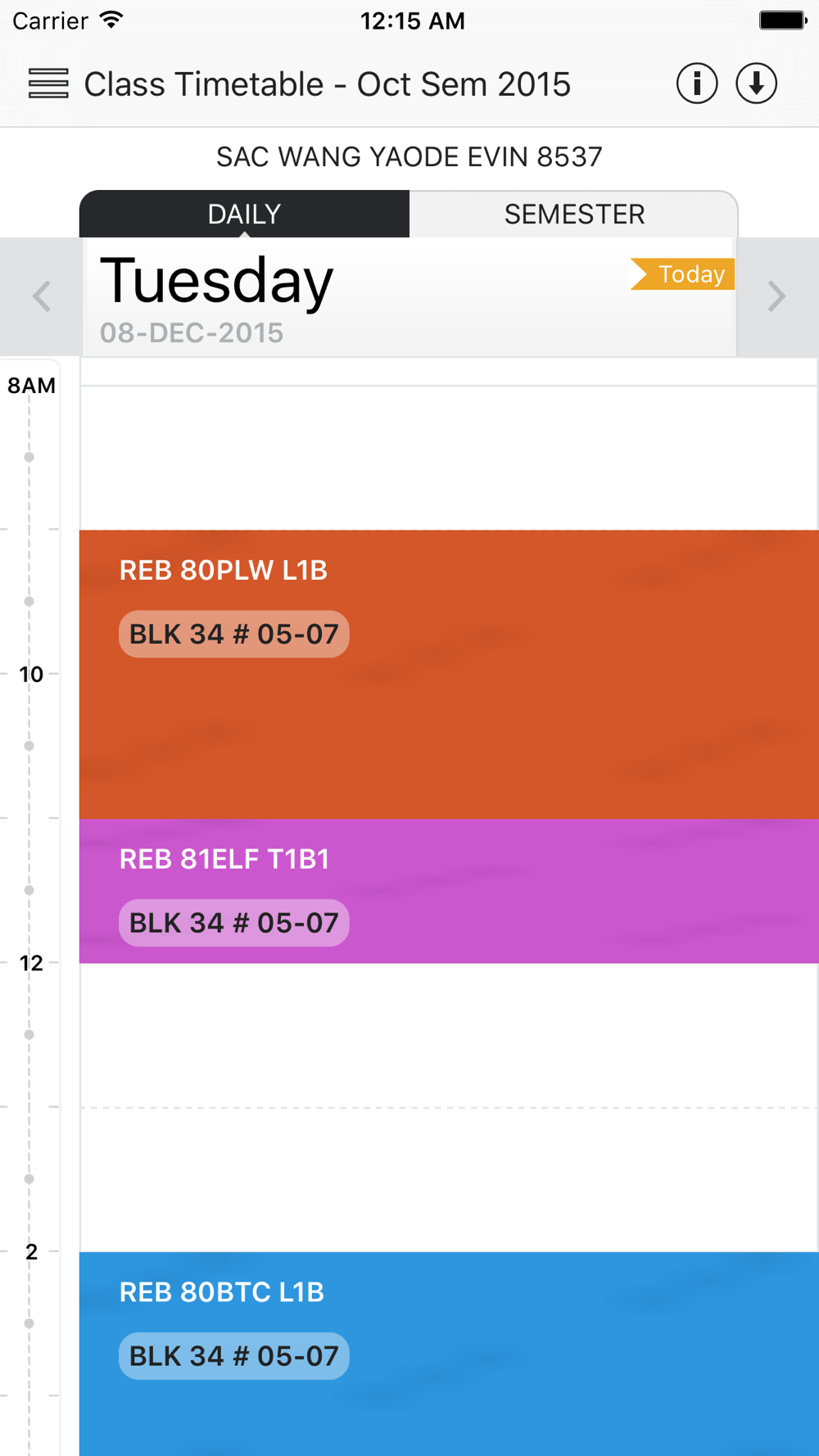Switch to the SEMESTER tab
819x1456 pixels.
[574, 214]
